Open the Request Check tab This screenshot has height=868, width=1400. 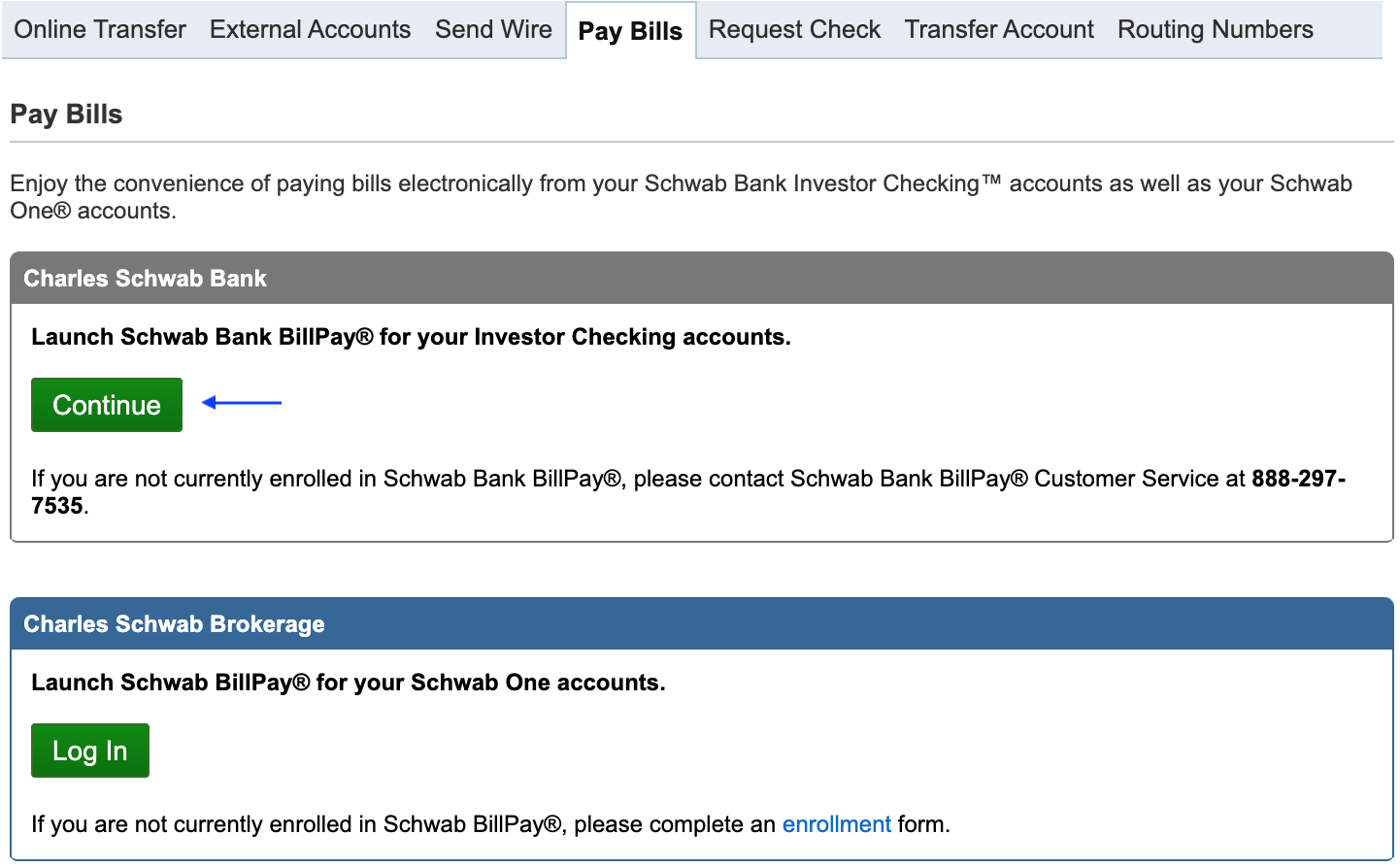pyautogui.click(x=794, y=30)
